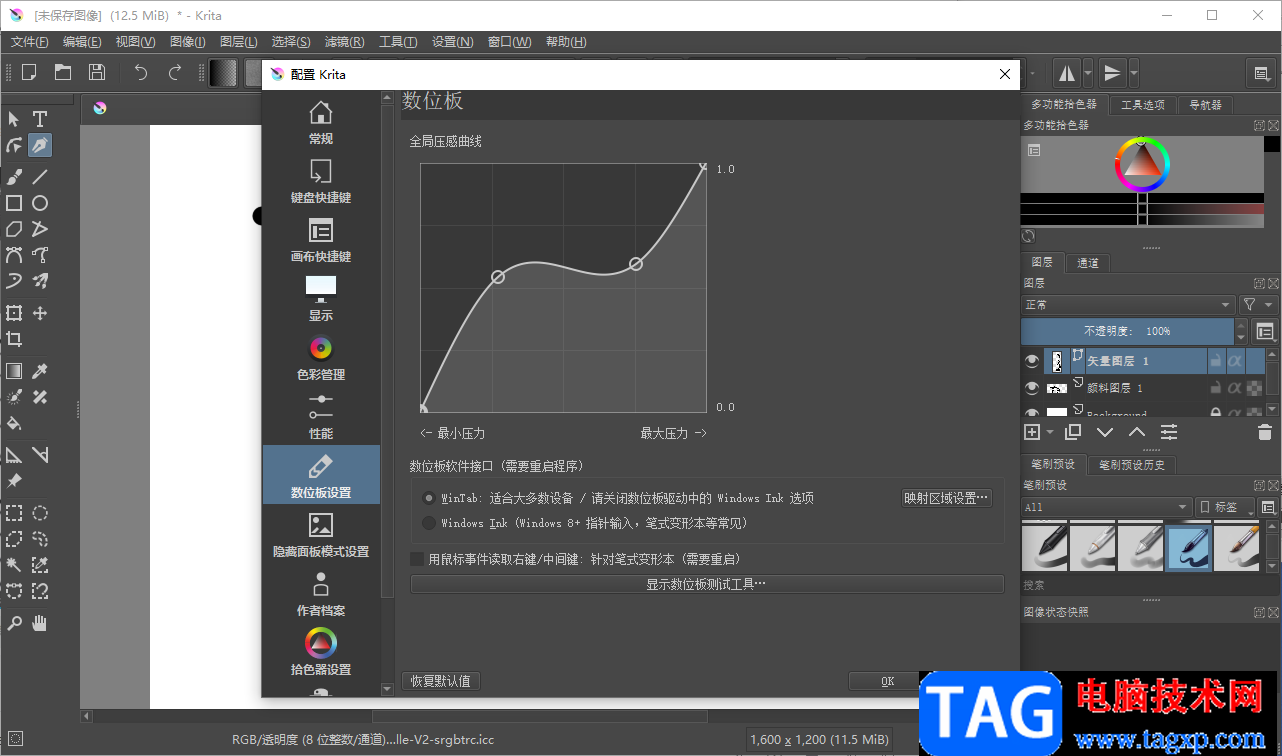This screenshot has height=756, width=1282.
Task: Click the Save document floppy icon
Action: [x=97, y=72]
